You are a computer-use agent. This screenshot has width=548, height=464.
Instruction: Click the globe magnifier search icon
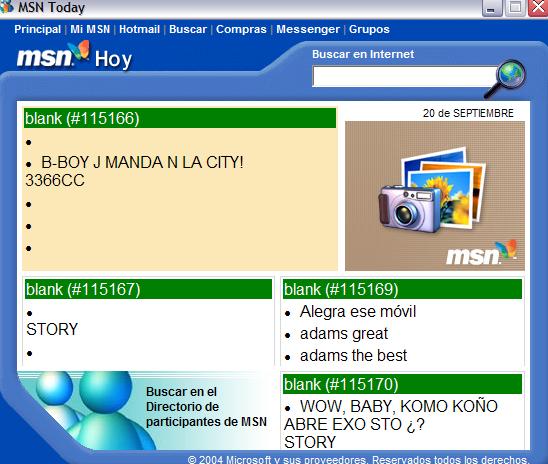(x=505, y=79)
